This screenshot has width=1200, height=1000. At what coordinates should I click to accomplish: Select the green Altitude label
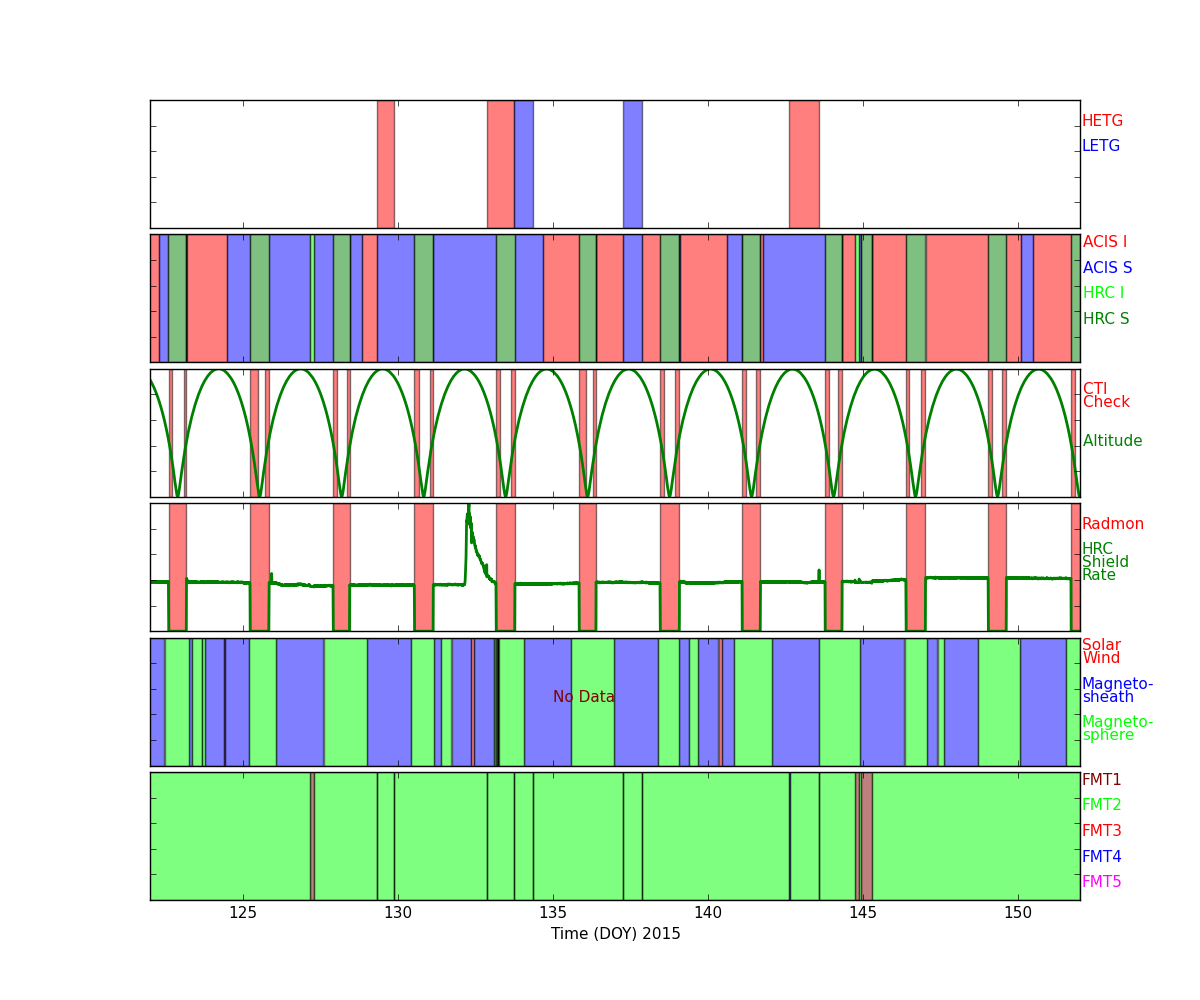point(1112,441)
